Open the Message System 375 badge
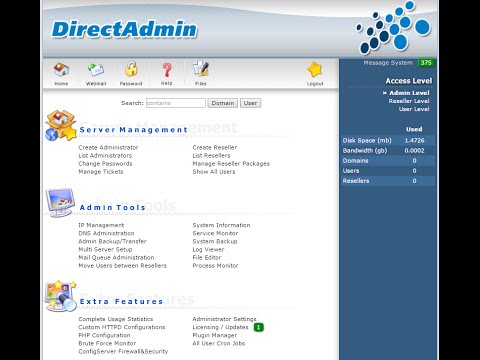The height and width of the screenshot is (360, 480). point(426,63)
